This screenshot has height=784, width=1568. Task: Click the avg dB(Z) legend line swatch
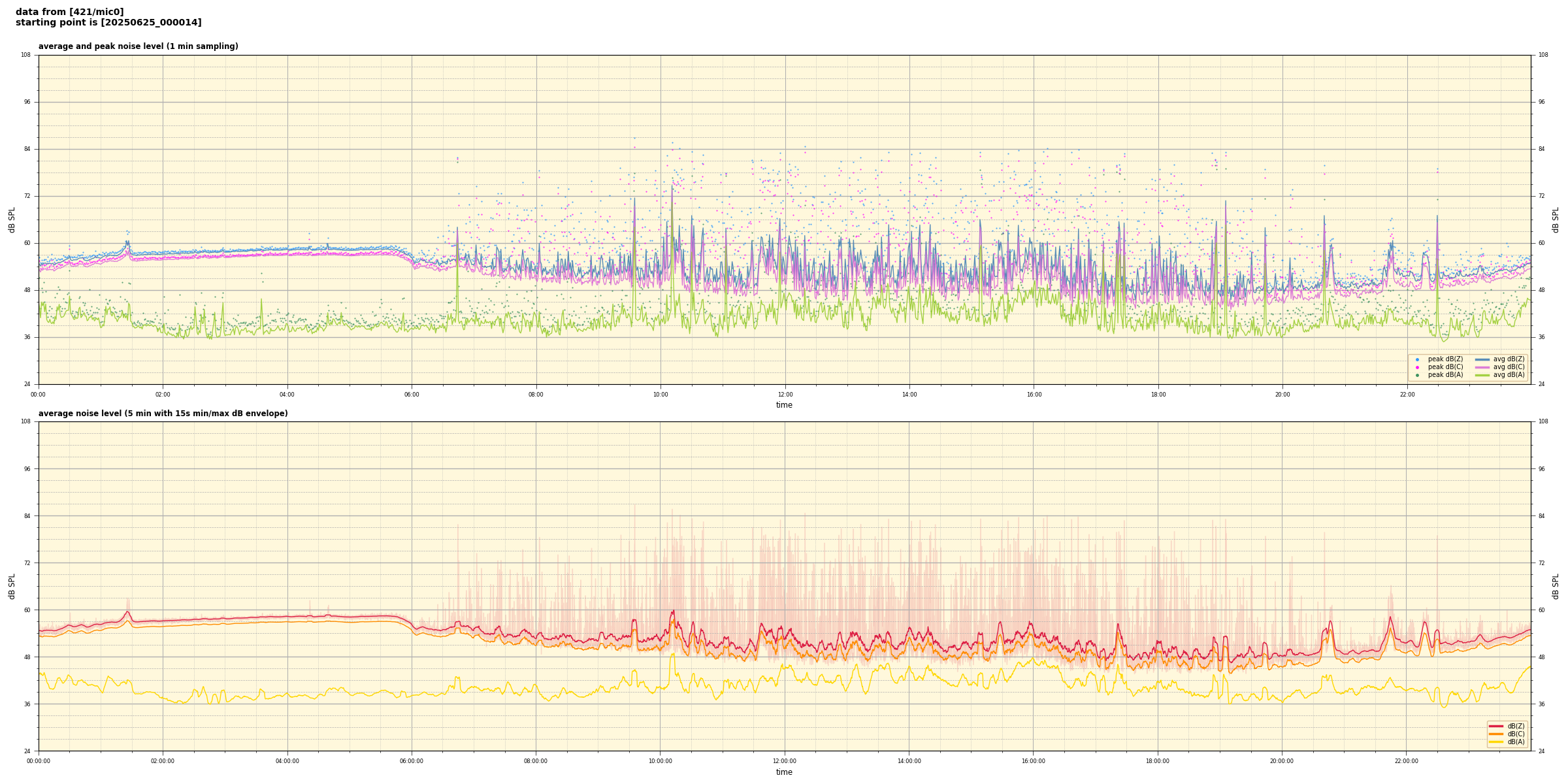point(1482,359)
